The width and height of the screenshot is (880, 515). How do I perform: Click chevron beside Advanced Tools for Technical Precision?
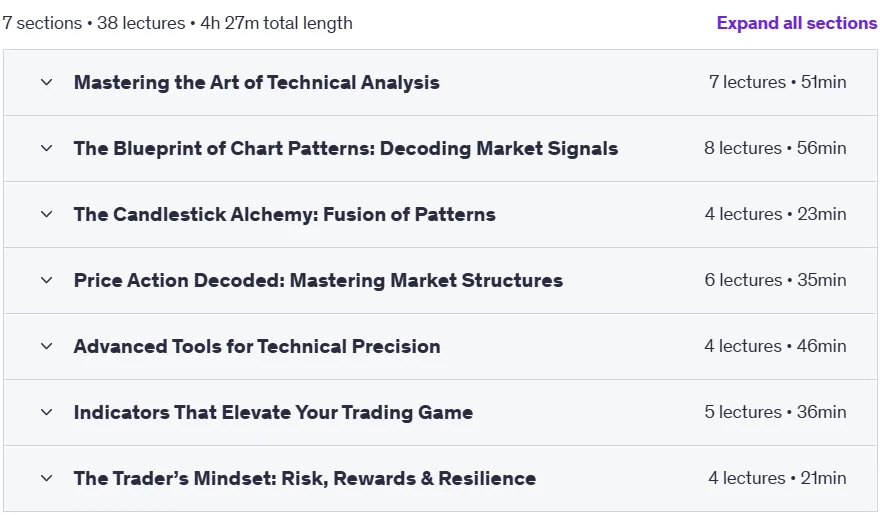47,347
